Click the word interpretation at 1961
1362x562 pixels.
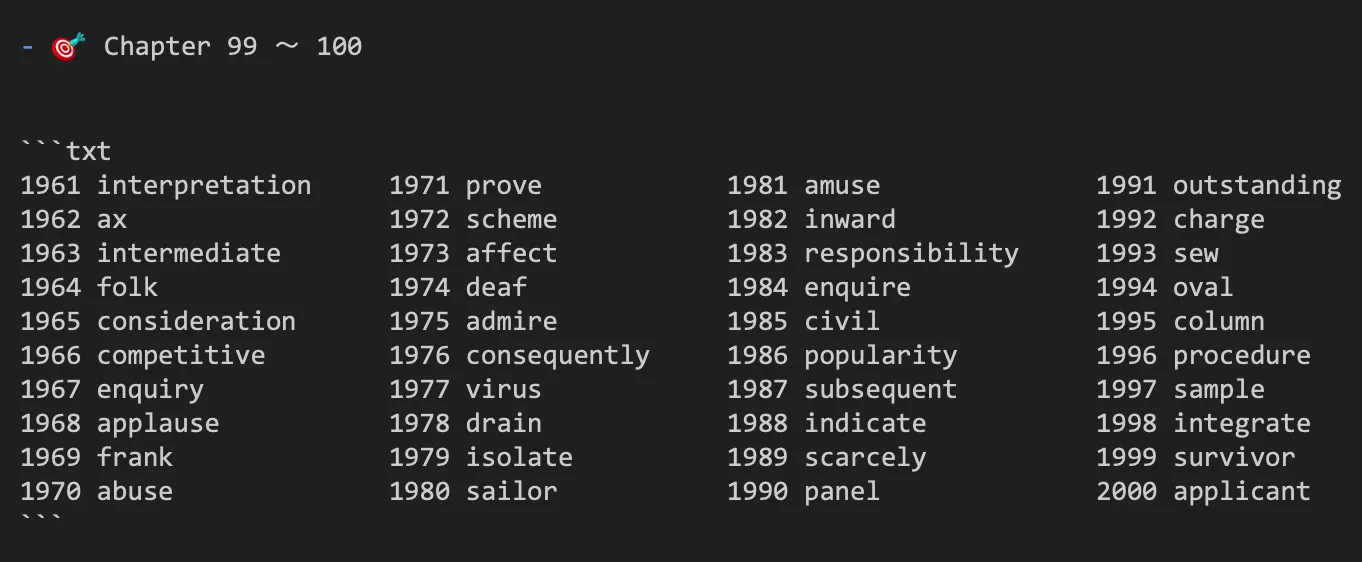pos(204,186)
